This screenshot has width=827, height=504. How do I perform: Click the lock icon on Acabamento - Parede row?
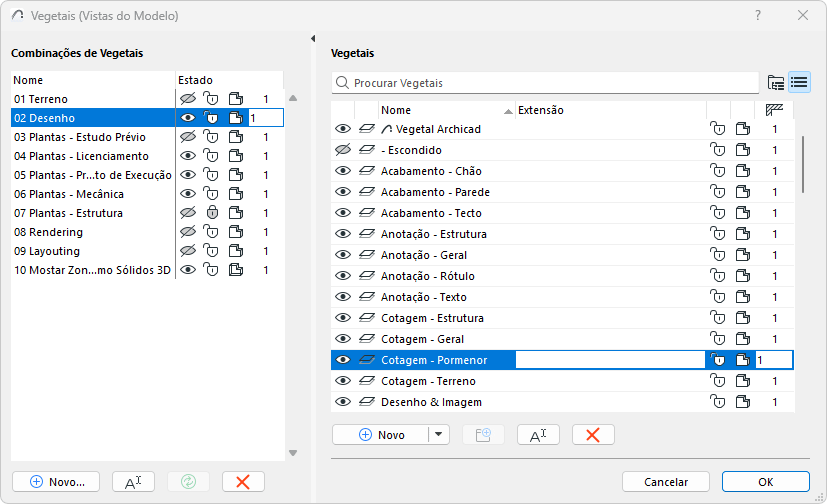[717, 192]
